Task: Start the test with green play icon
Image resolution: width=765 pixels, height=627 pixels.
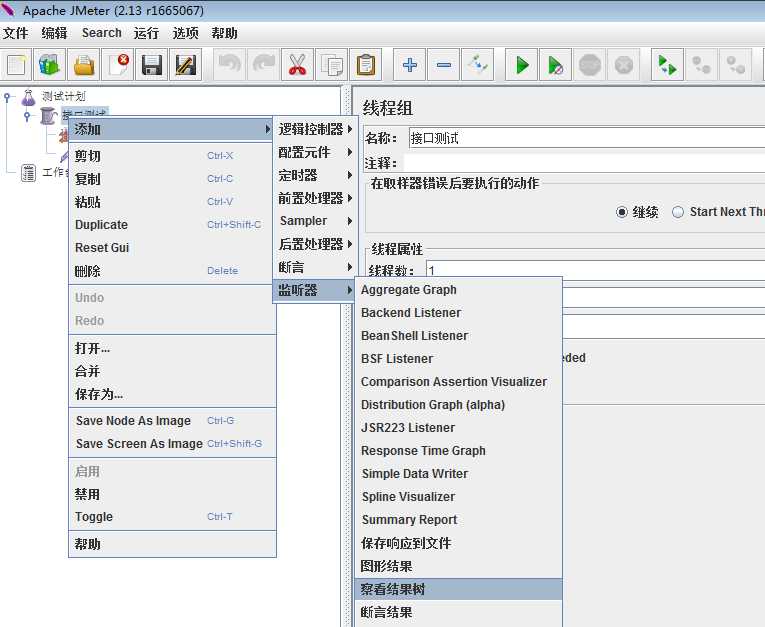Action: click(x=522, y=64)
